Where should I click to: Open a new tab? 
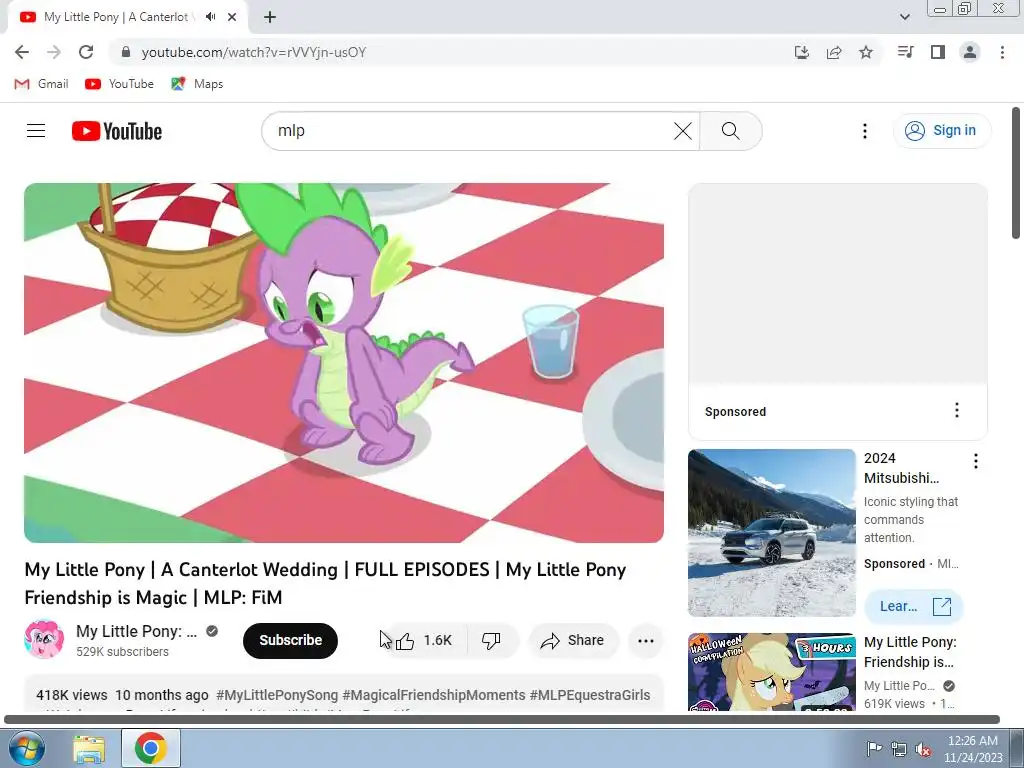270,17
